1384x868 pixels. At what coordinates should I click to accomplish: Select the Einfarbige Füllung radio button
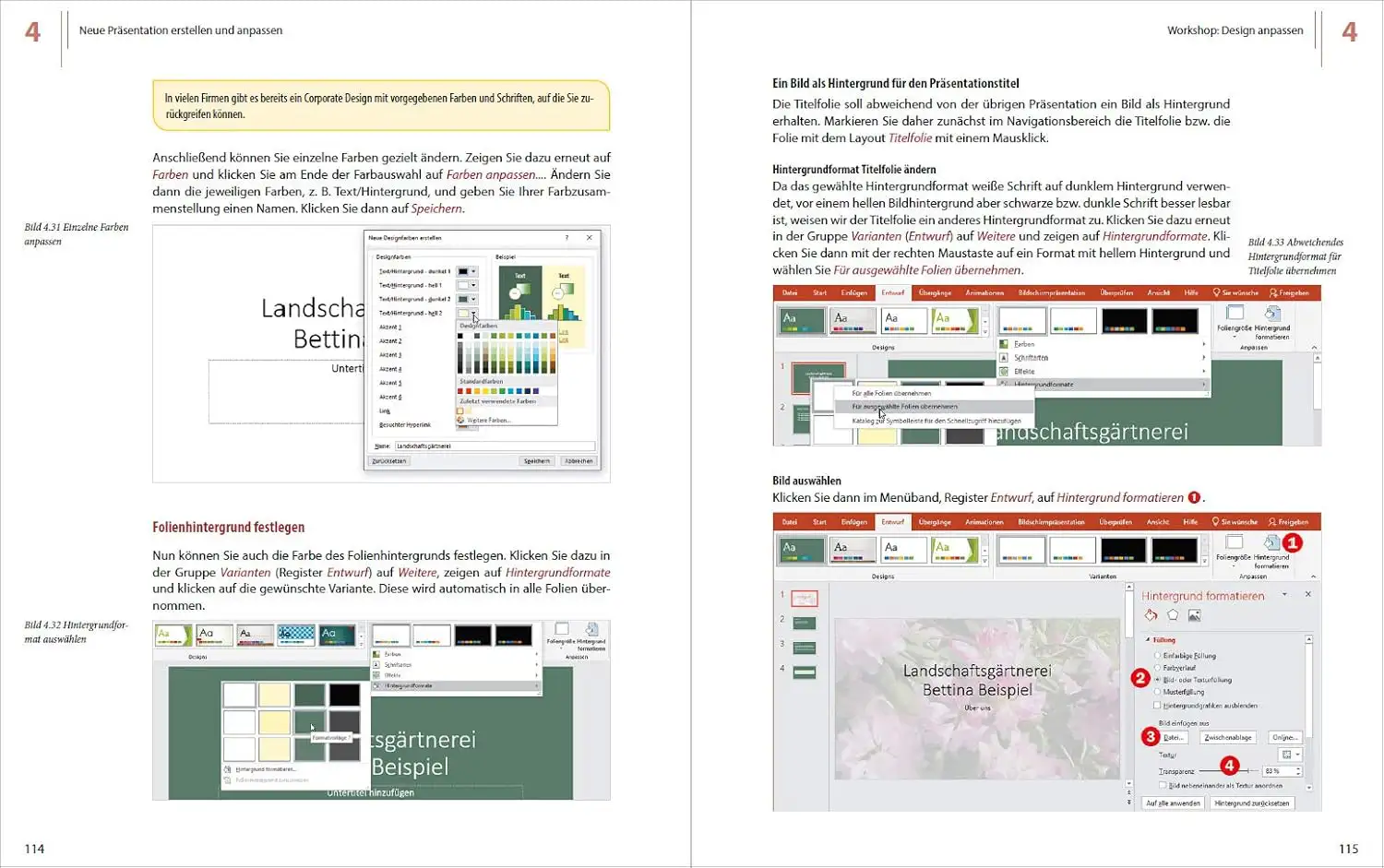[1157, 656]
